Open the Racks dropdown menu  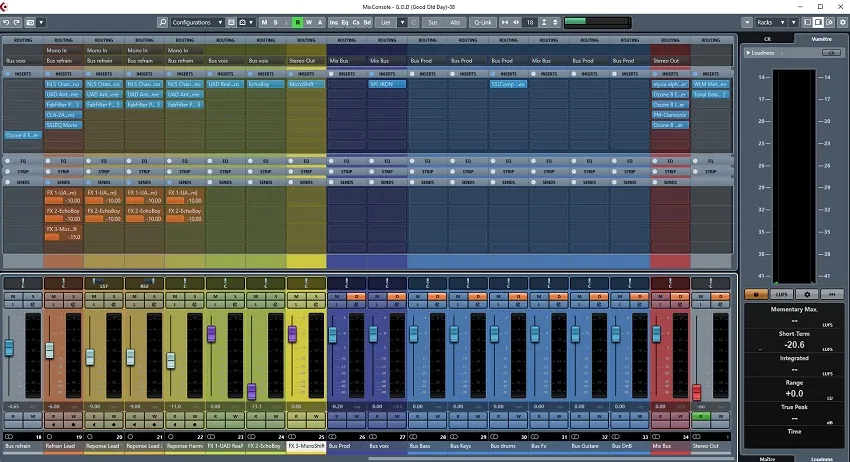(769, 21)
